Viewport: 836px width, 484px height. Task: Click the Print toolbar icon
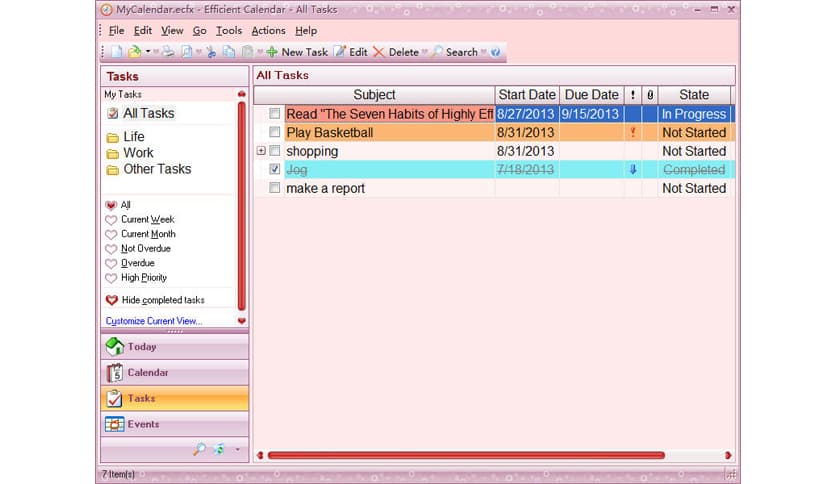tap(168, 52)
